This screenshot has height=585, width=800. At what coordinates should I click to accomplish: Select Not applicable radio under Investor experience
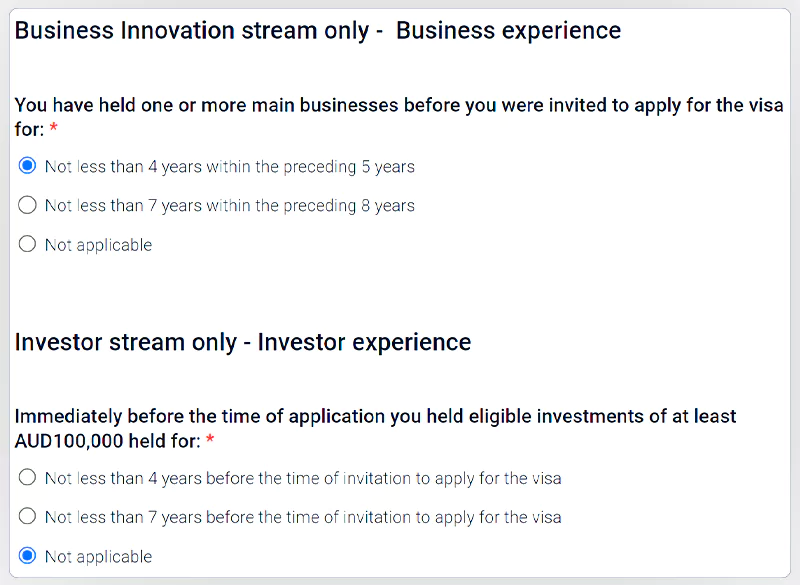[28, 556]
